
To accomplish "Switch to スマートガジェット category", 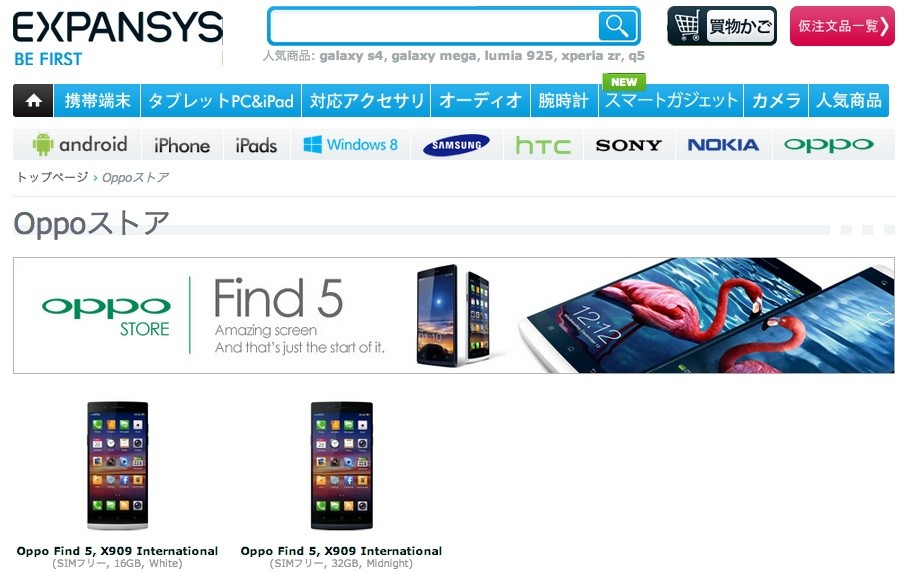I will coord(671,100).
